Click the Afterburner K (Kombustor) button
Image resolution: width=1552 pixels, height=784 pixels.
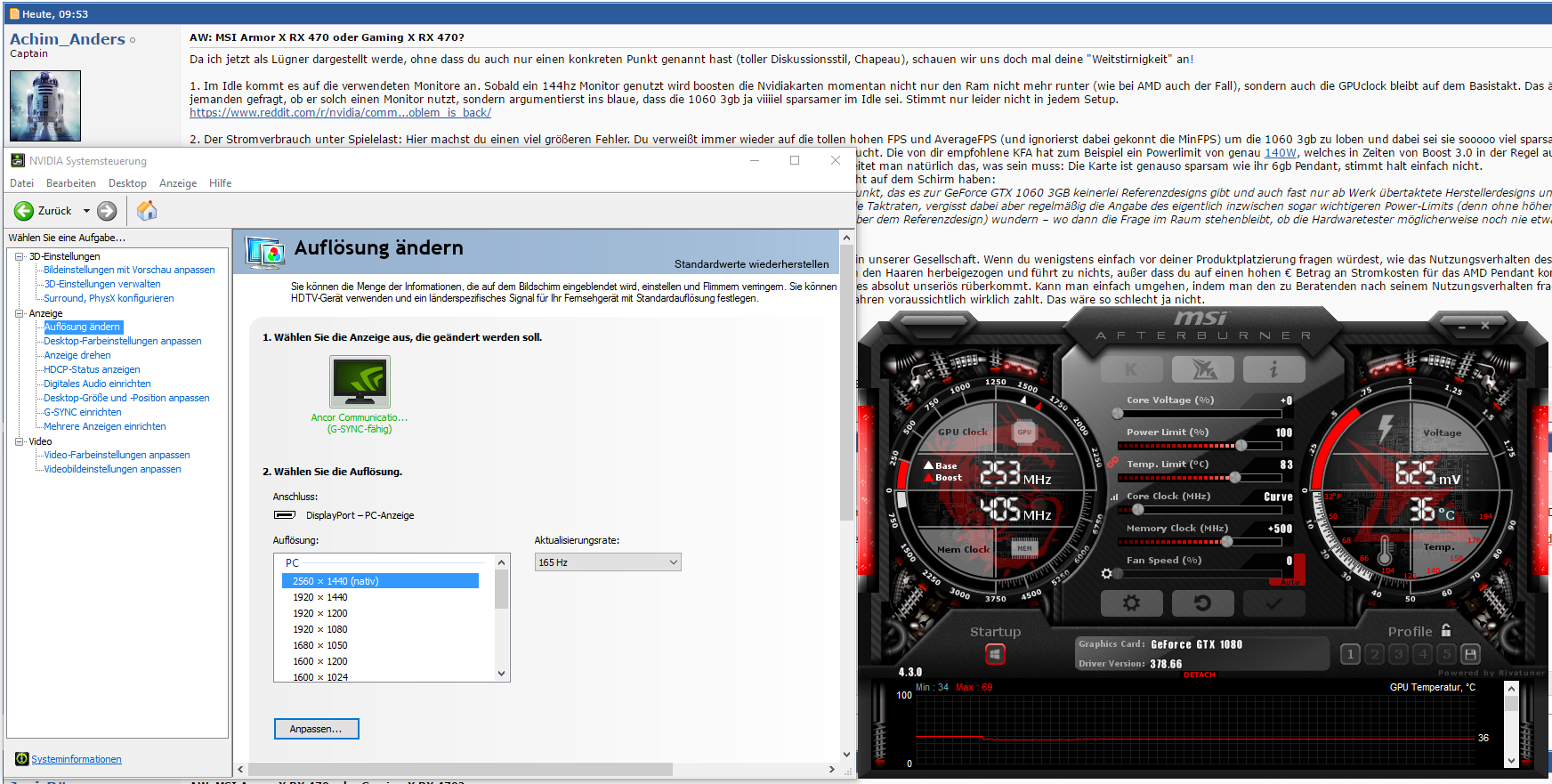click(1131, 368)
